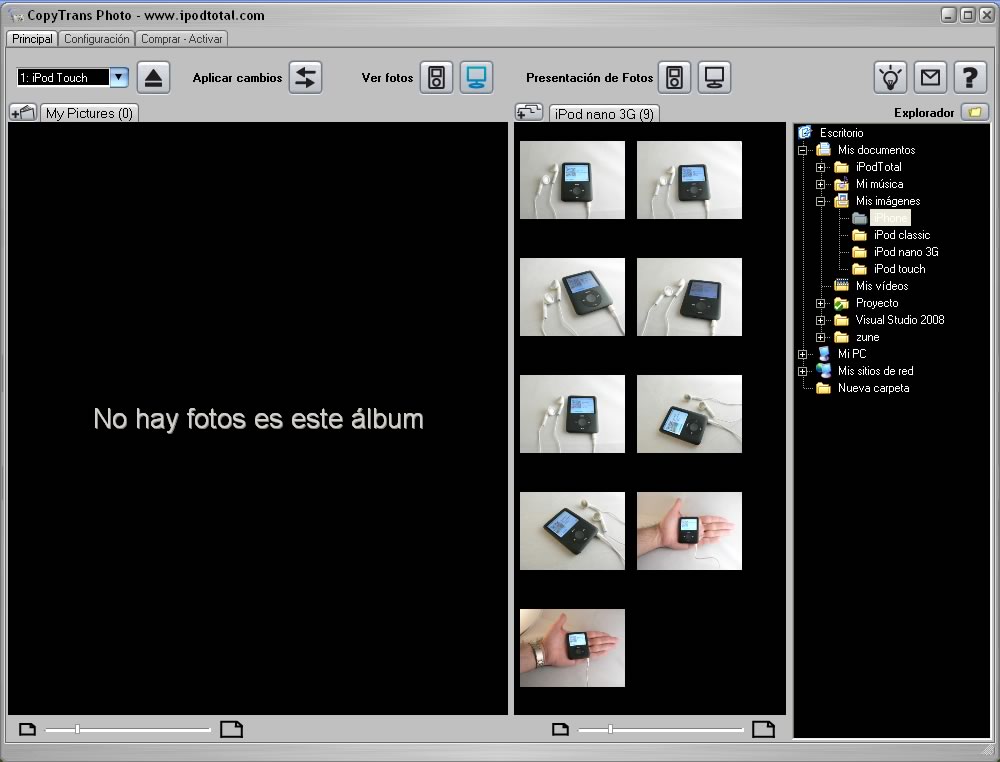Image resolution: width=1000 pixels, height=762 pixels.
Task: Select the Visual Studio 2008 folder
Action: pyautogui.click(x=900, y=319)
